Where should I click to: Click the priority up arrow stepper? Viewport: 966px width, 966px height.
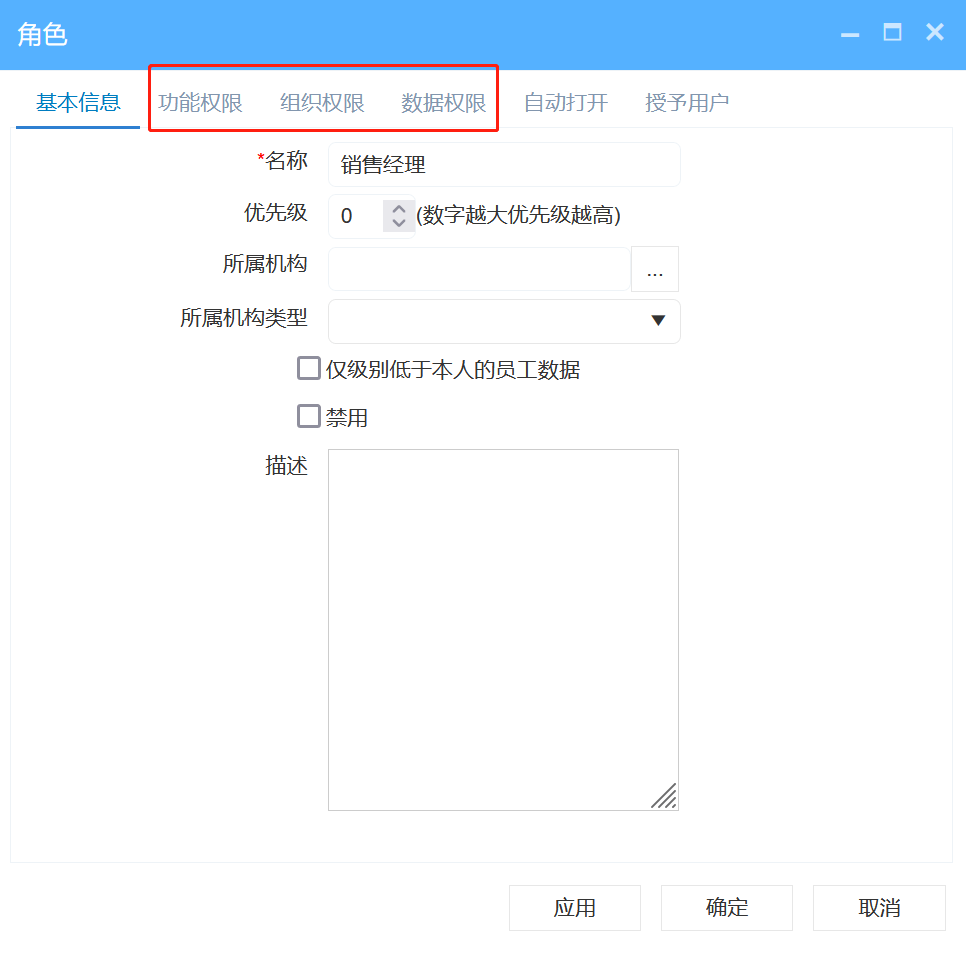(x=398, y=209)
